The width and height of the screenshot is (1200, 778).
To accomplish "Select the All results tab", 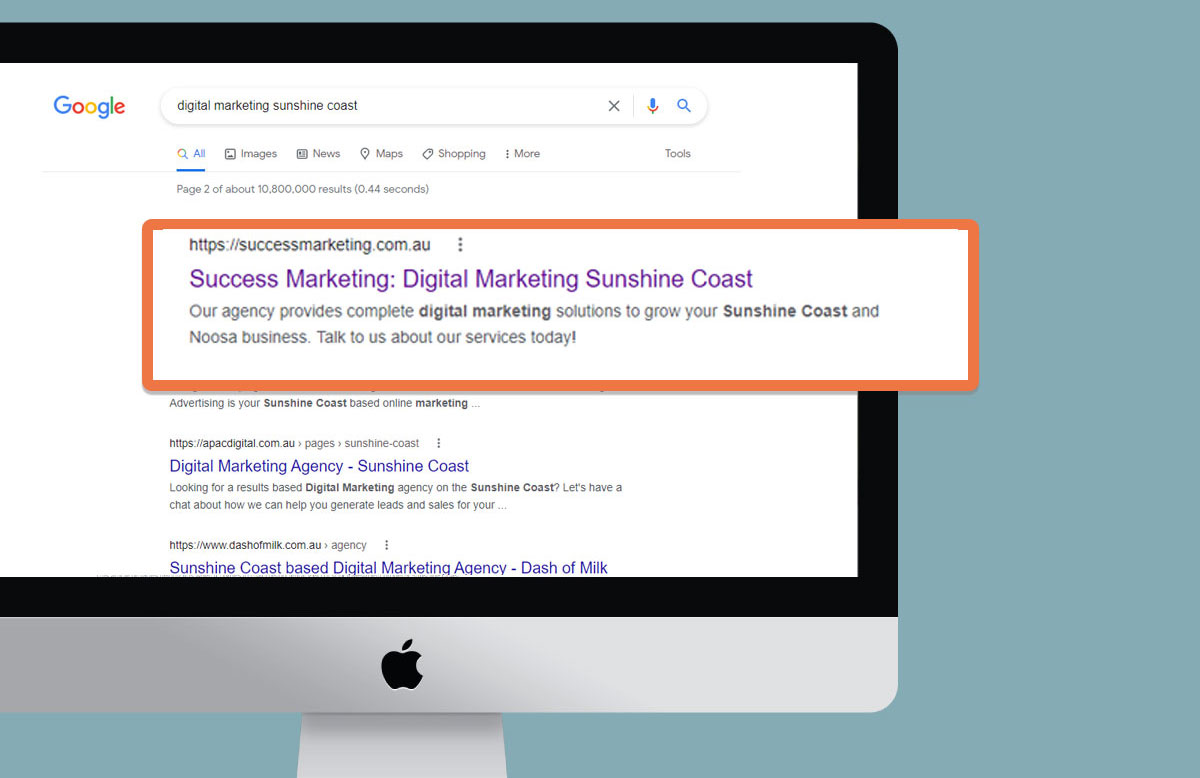I will click(191, 154).
